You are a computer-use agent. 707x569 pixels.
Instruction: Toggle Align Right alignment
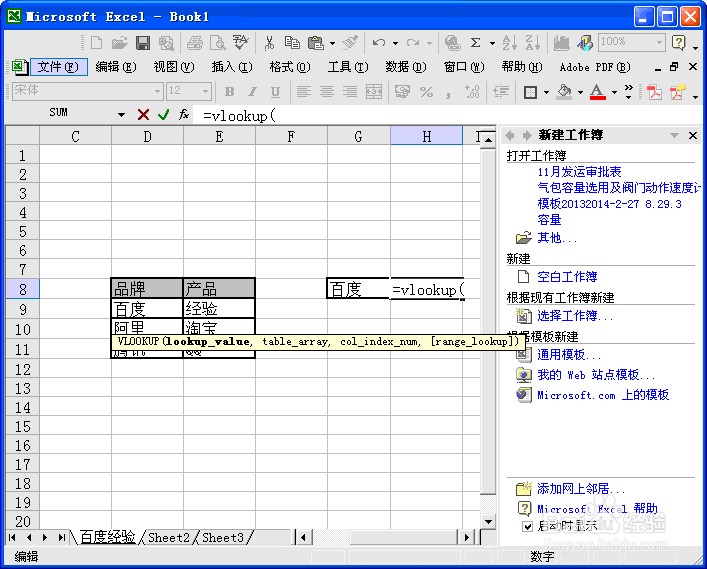[x=350, y=92]
